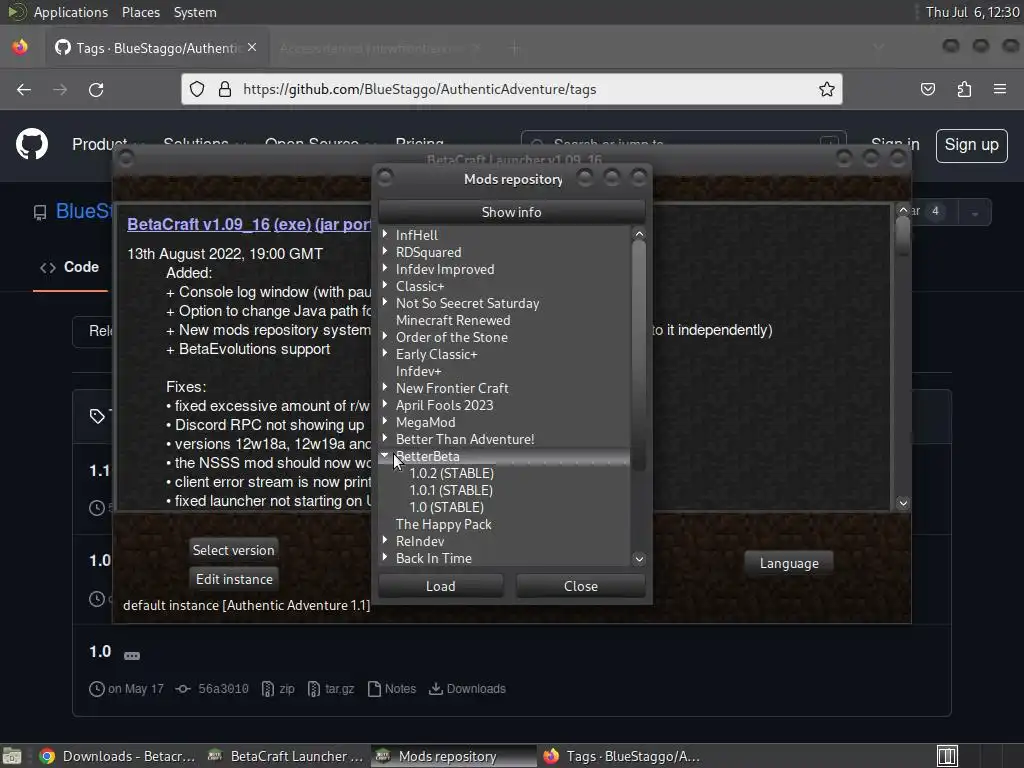This screenshot has width=1024, height=768.
Task: Expand the New Frontier Craft entry
Action: (x=385, y=387)
